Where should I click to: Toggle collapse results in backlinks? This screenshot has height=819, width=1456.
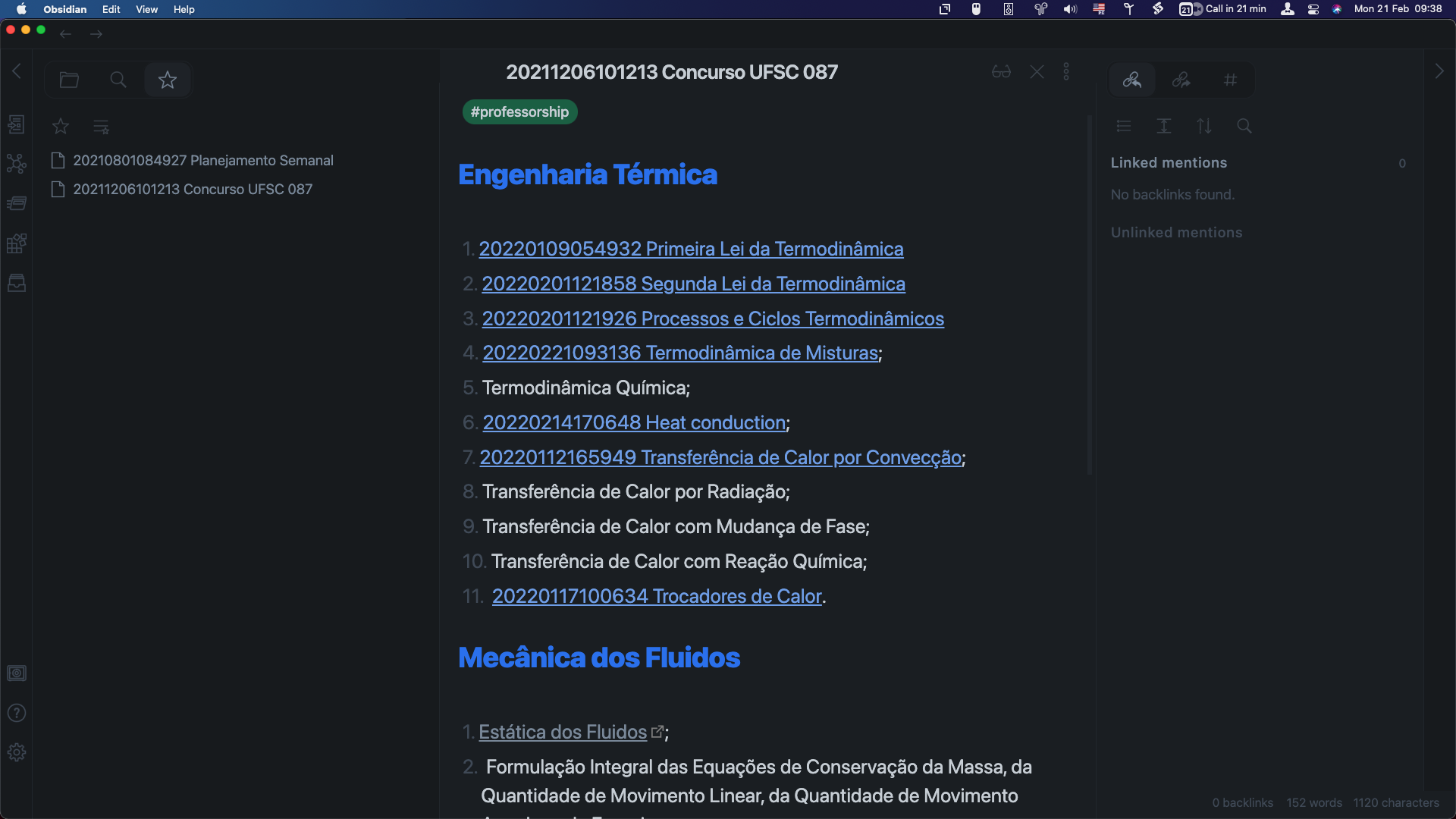point(1124,126)
